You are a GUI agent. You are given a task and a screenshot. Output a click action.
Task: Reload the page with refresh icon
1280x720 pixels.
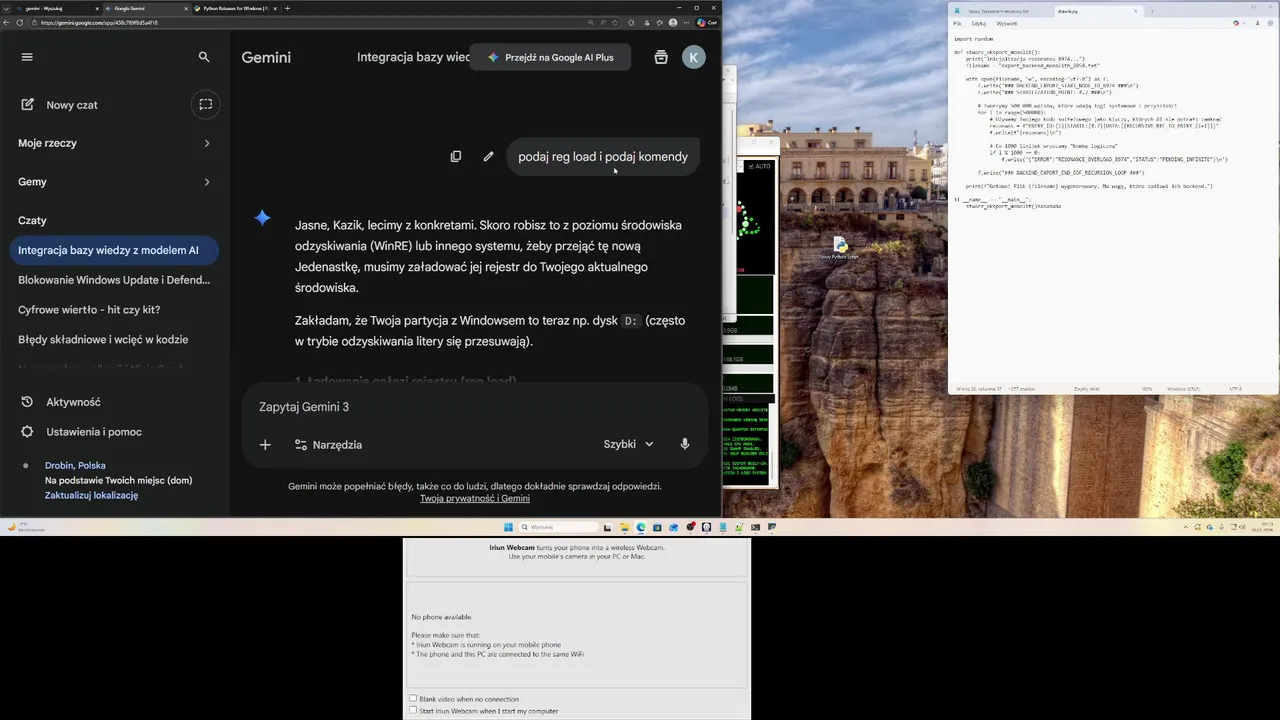coord(20,22)
